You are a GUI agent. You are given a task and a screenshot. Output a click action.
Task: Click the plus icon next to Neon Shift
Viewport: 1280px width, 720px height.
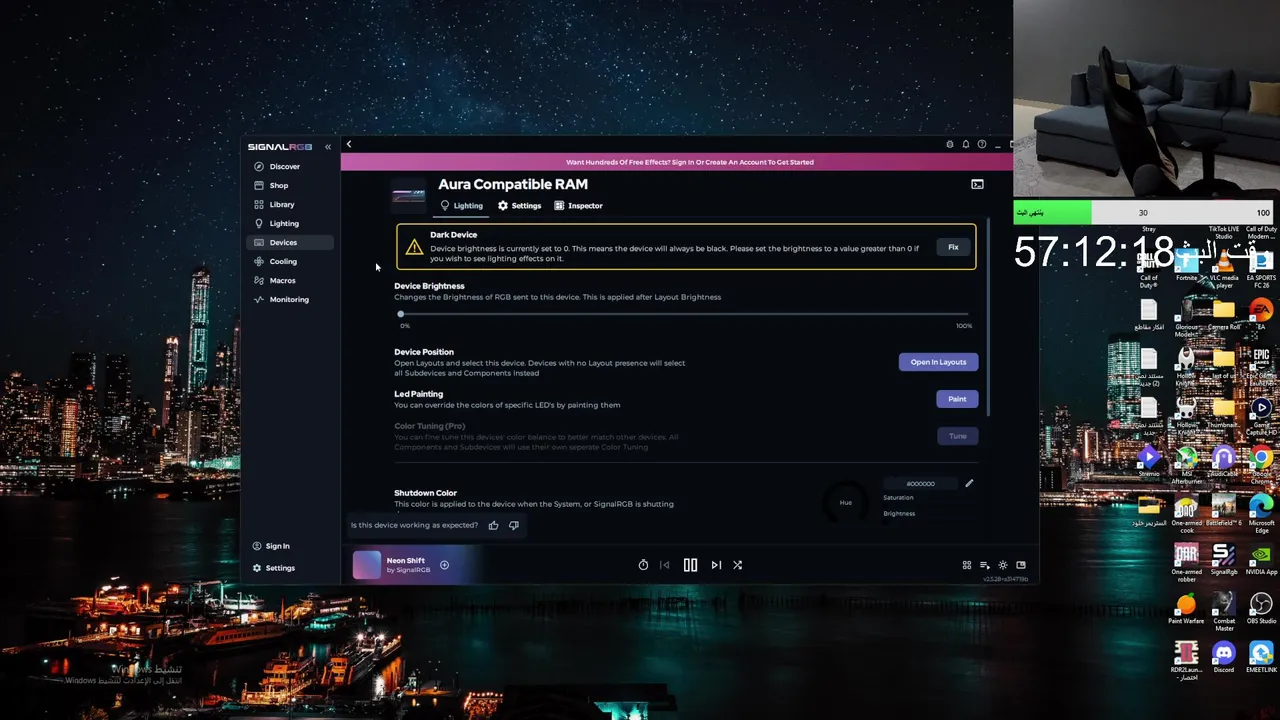444,565
